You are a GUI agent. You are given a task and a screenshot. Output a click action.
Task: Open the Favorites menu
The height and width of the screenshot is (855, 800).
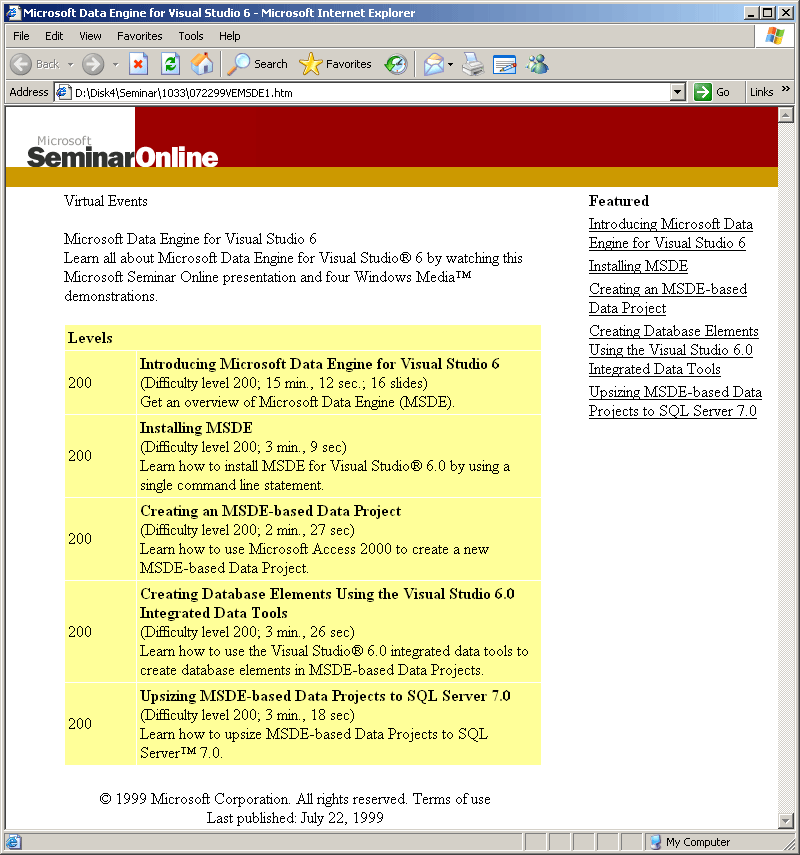140,36
